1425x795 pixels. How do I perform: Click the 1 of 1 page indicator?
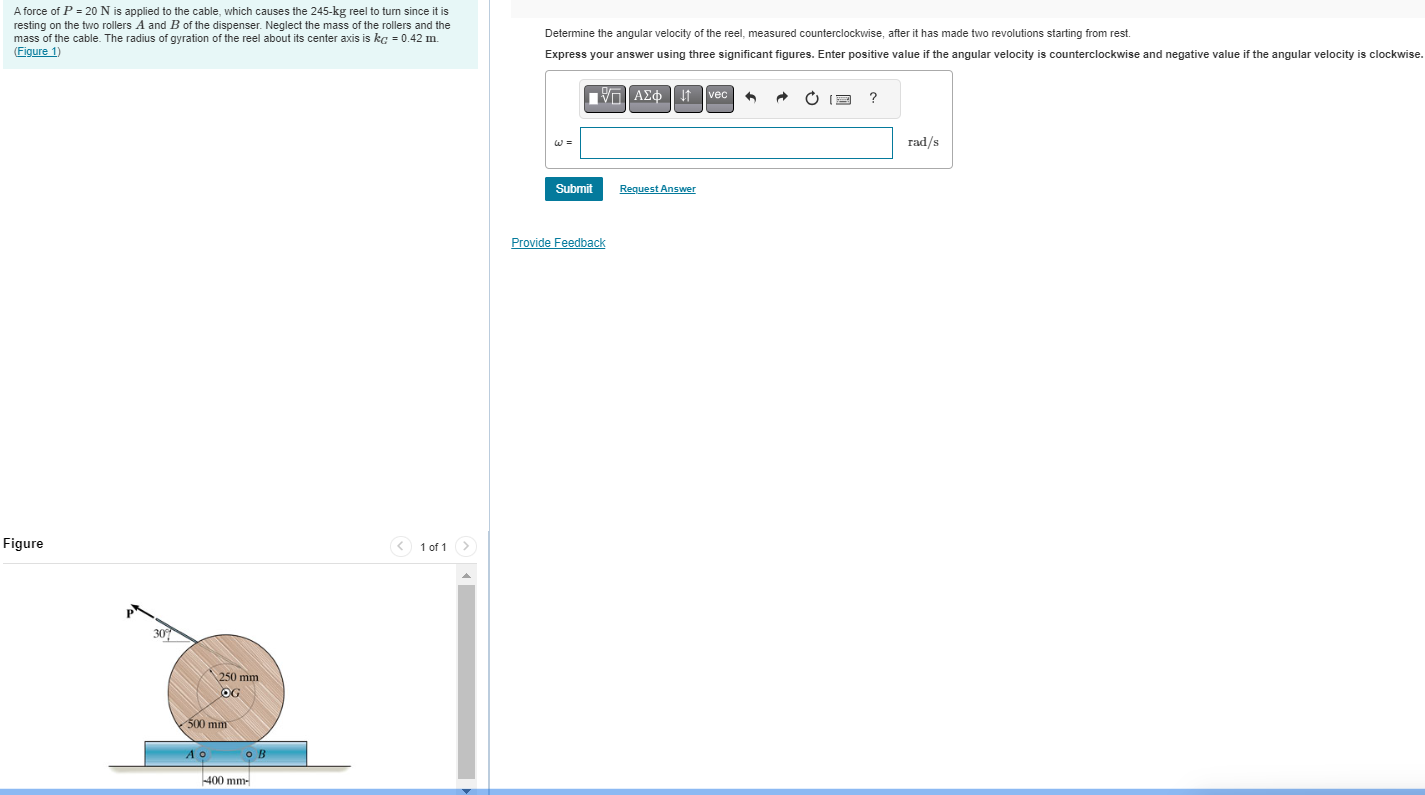point(432,547)
